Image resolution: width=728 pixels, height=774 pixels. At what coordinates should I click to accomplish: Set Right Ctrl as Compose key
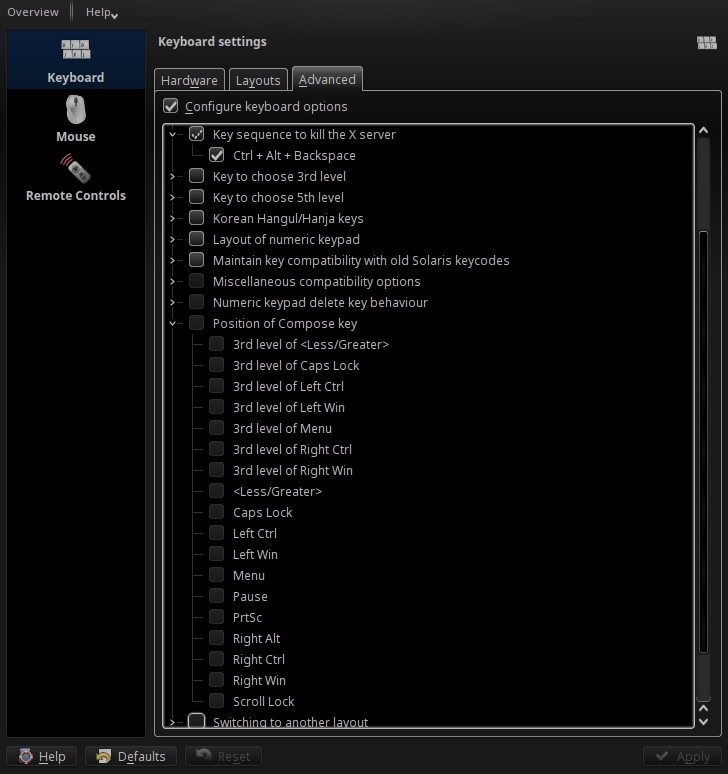[x=217, y=658]
